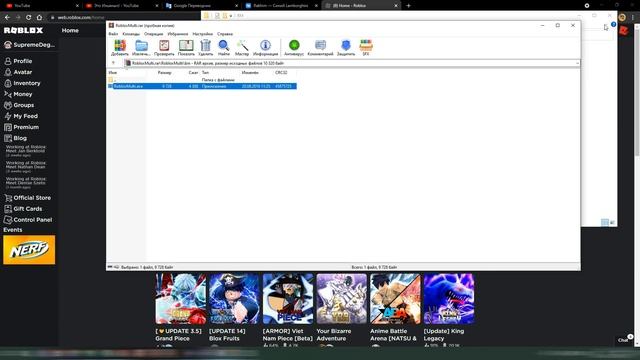
Task: Click the Extract To folder icon in WinRAR
Action: pyautogui.click(x=141, y=48)
